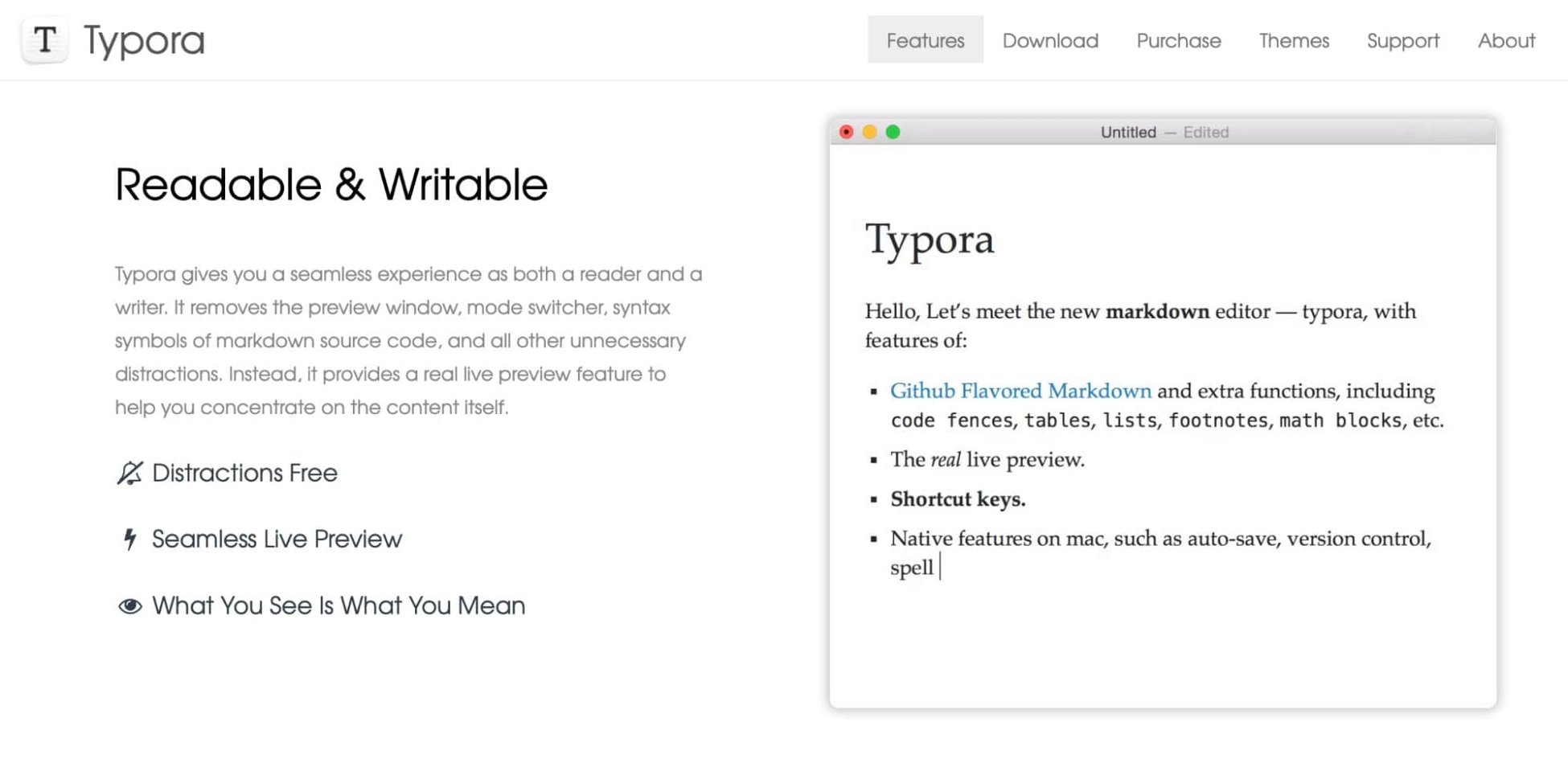Click the "Typora" document title in the editor
The image size is (1568, 759).
pyautogui.click(x=930, y=240)
